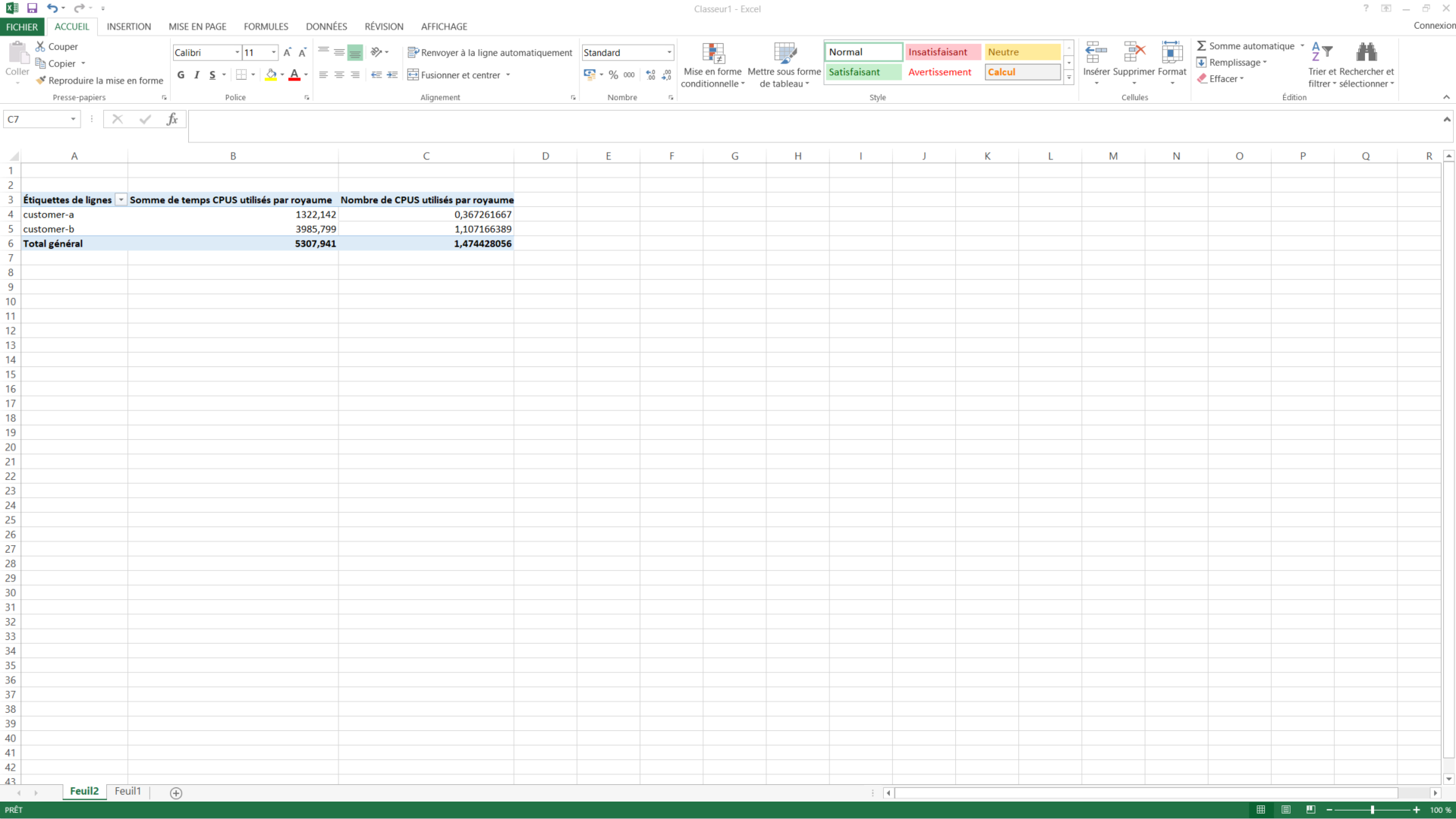
Task: Toggle italic formatting with I button
Action: [197, 75]
